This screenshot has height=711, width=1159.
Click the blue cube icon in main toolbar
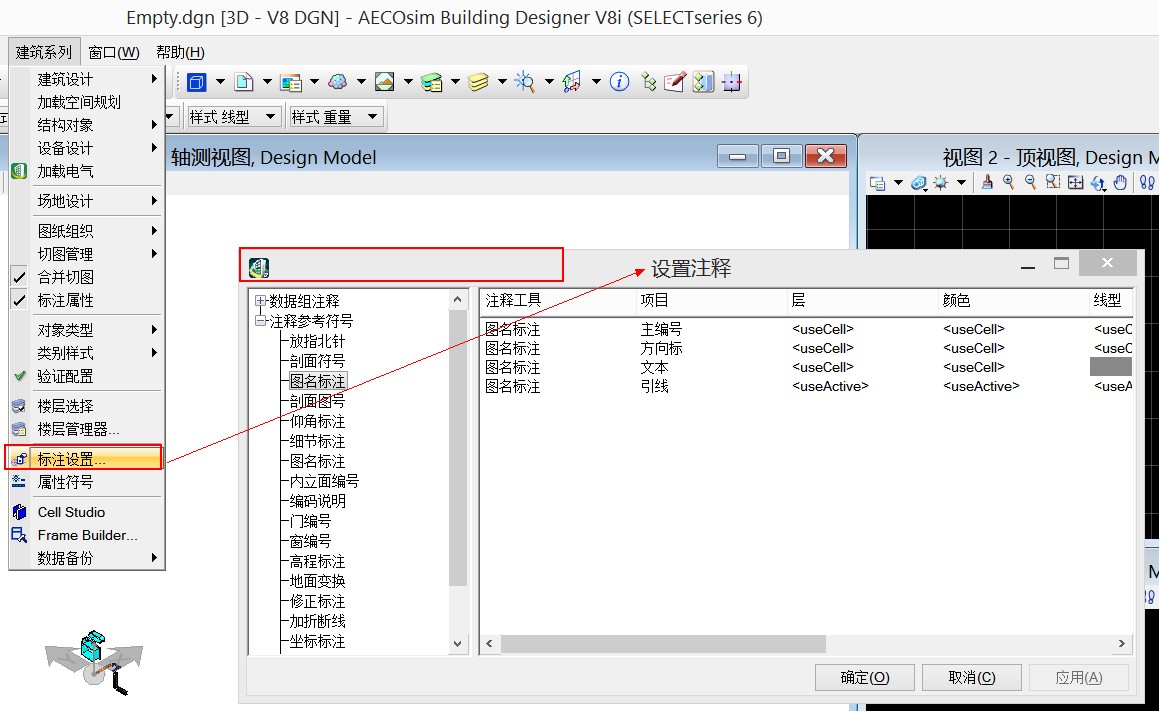tap(197, 82)
